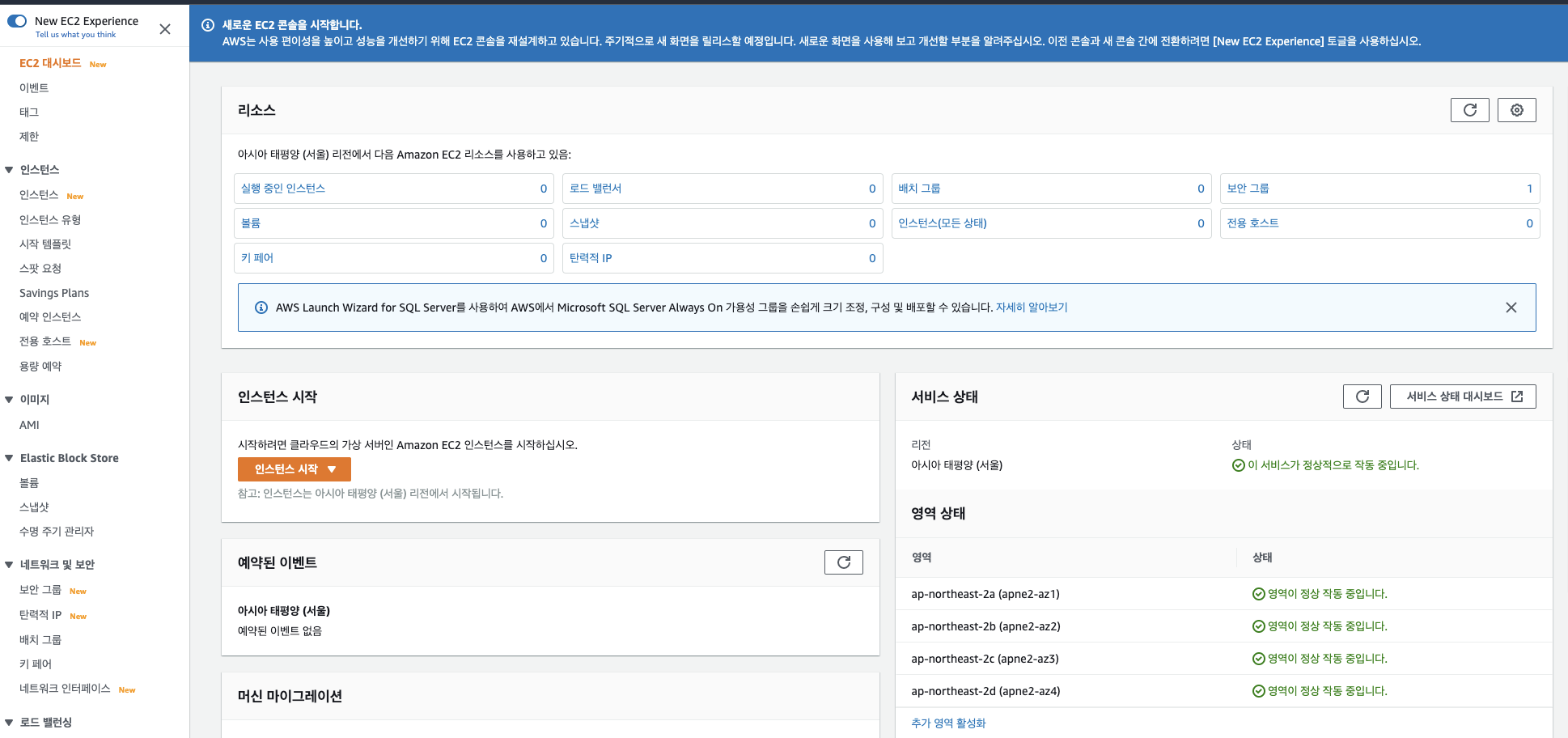Click status check icon for ap-northeast-2c
1568x738 pixels.
1258,659
